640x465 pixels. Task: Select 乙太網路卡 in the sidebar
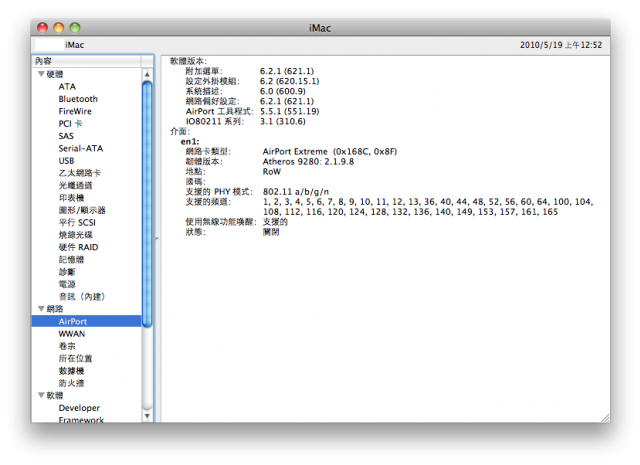[x=80, y=173]
